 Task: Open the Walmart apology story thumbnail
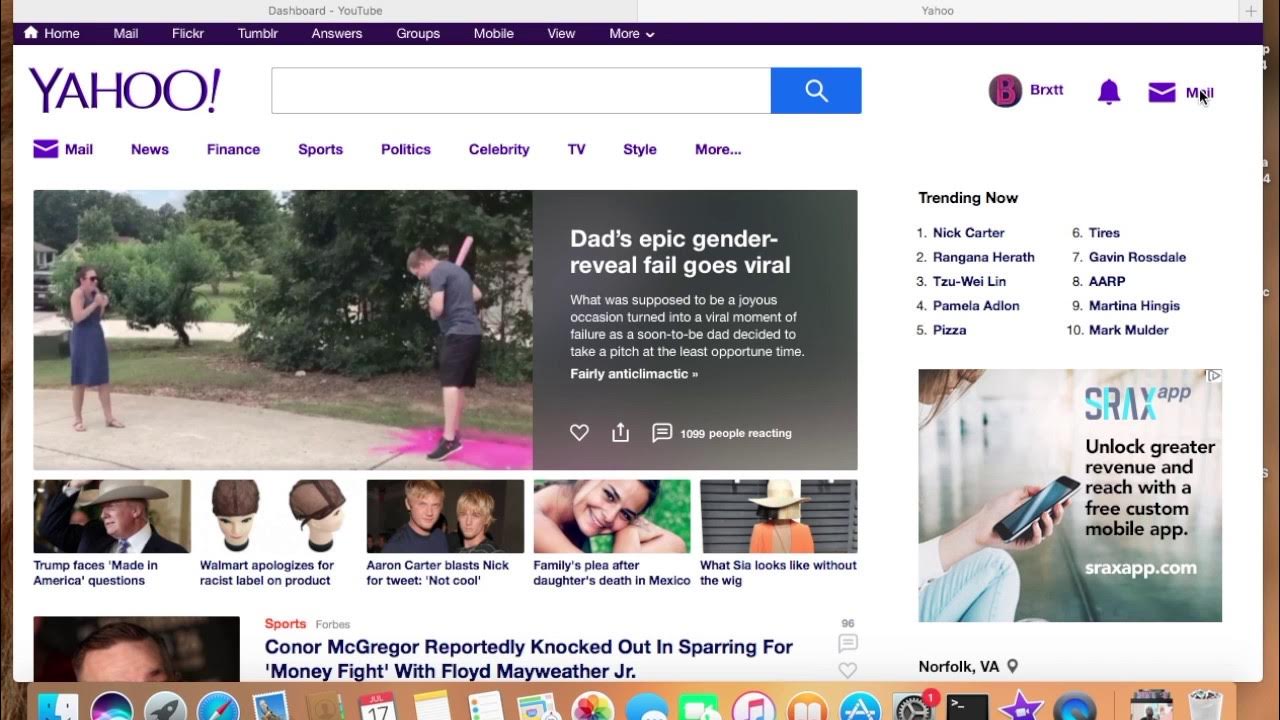tap(278, 516)
